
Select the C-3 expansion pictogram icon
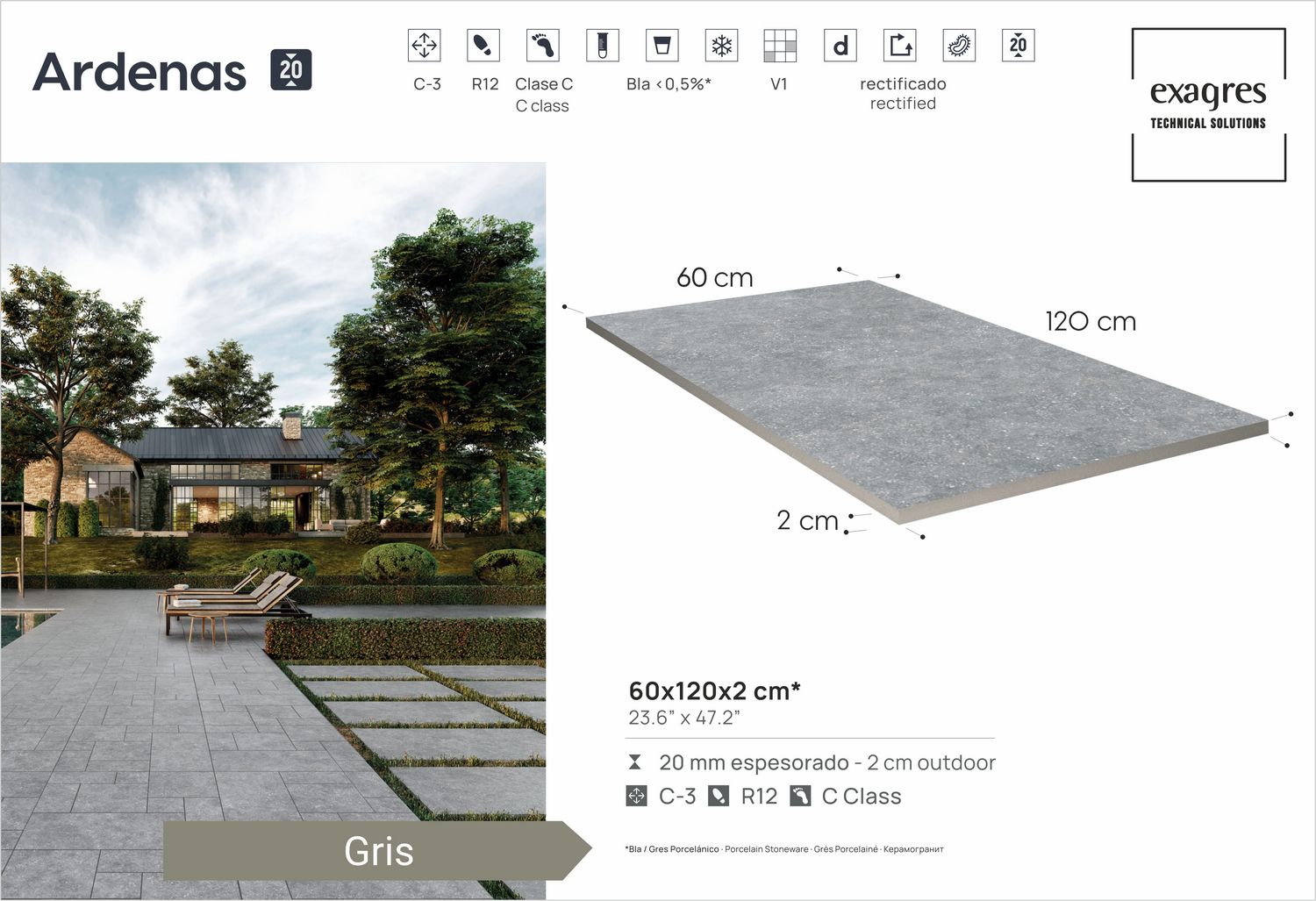pos(424,46)
